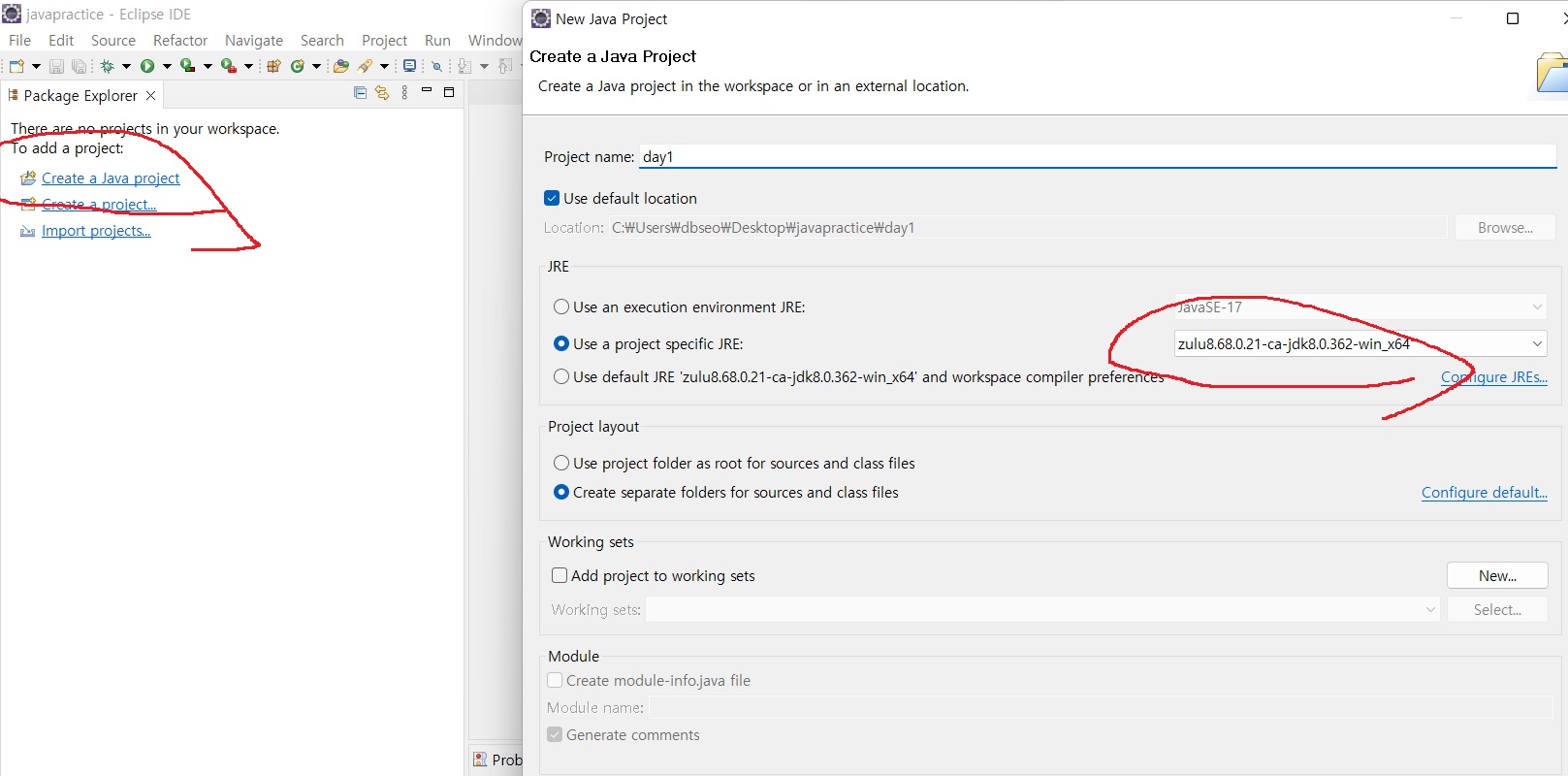Expand the External Tools dropdown arrow
The width and height of the screenshot is (1568, 776).
tap(248, 66)
